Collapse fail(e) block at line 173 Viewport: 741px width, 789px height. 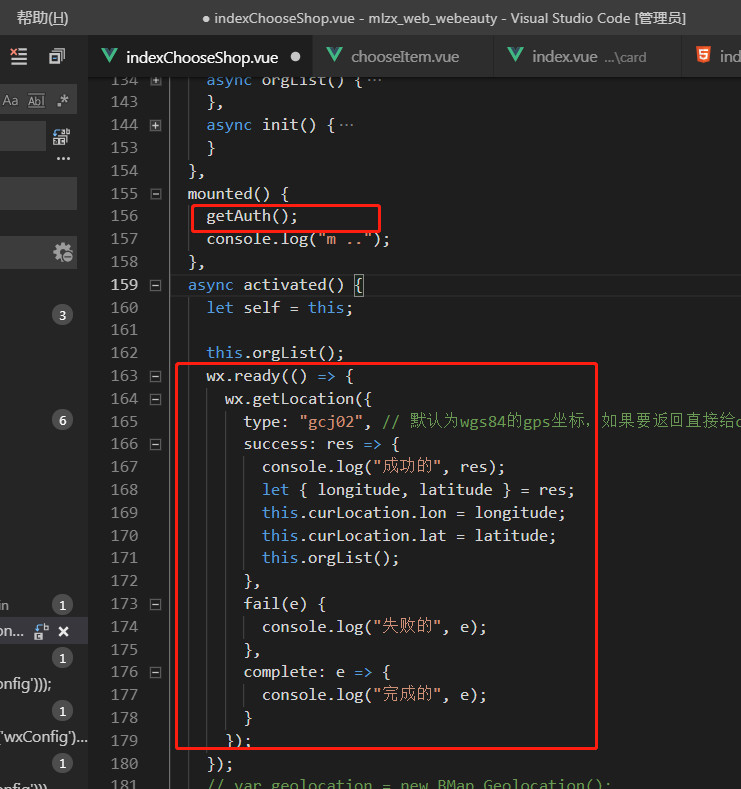point(156,604)
